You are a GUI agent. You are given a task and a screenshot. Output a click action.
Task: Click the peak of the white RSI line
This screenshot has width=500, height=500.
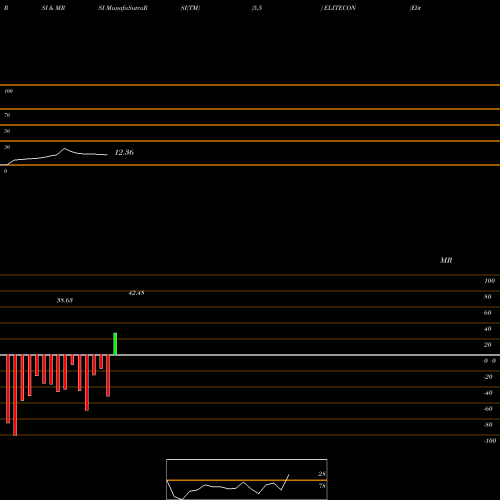click(x=65, y=149)
